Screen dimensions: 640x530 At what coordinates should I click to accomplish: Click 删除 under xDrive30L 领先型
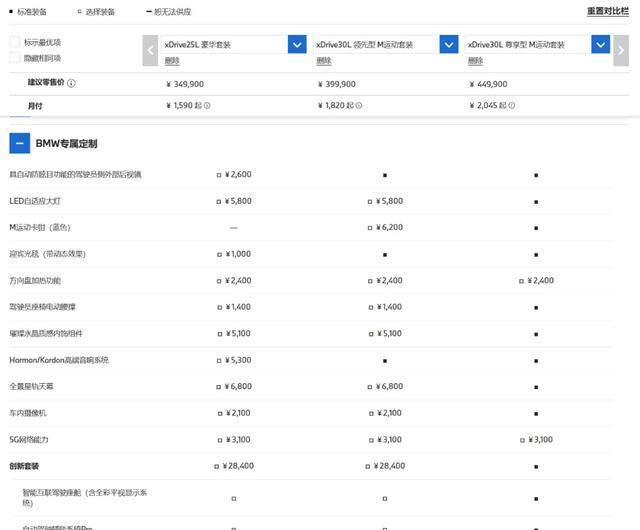click(x=324, y=61)
